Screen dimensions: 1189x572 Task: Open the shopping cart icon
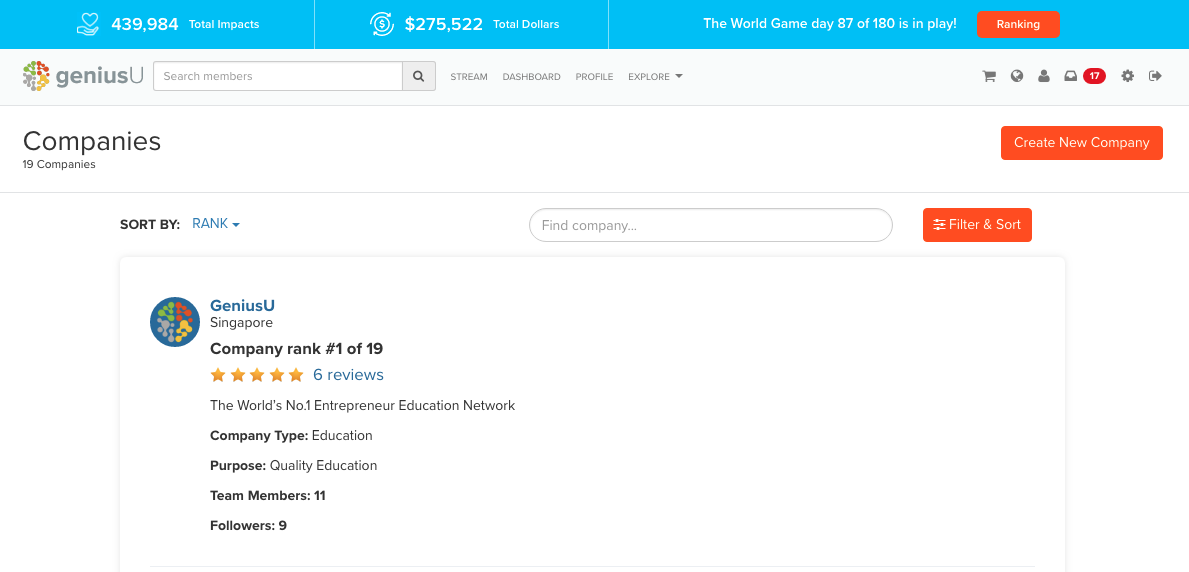989,76
